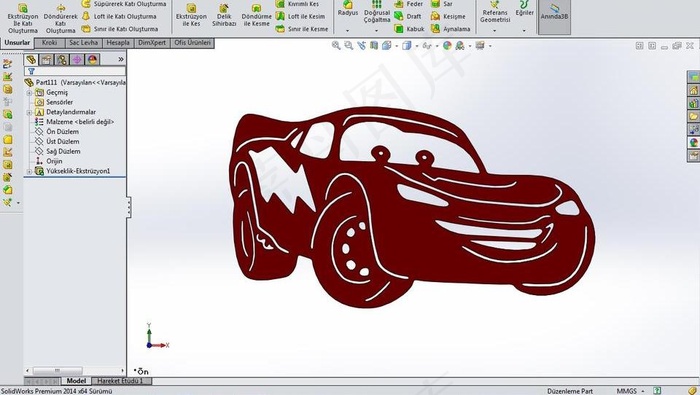Open Design Library task pane tab
This screenshot has width=700, height=395.
pos(693,104)
